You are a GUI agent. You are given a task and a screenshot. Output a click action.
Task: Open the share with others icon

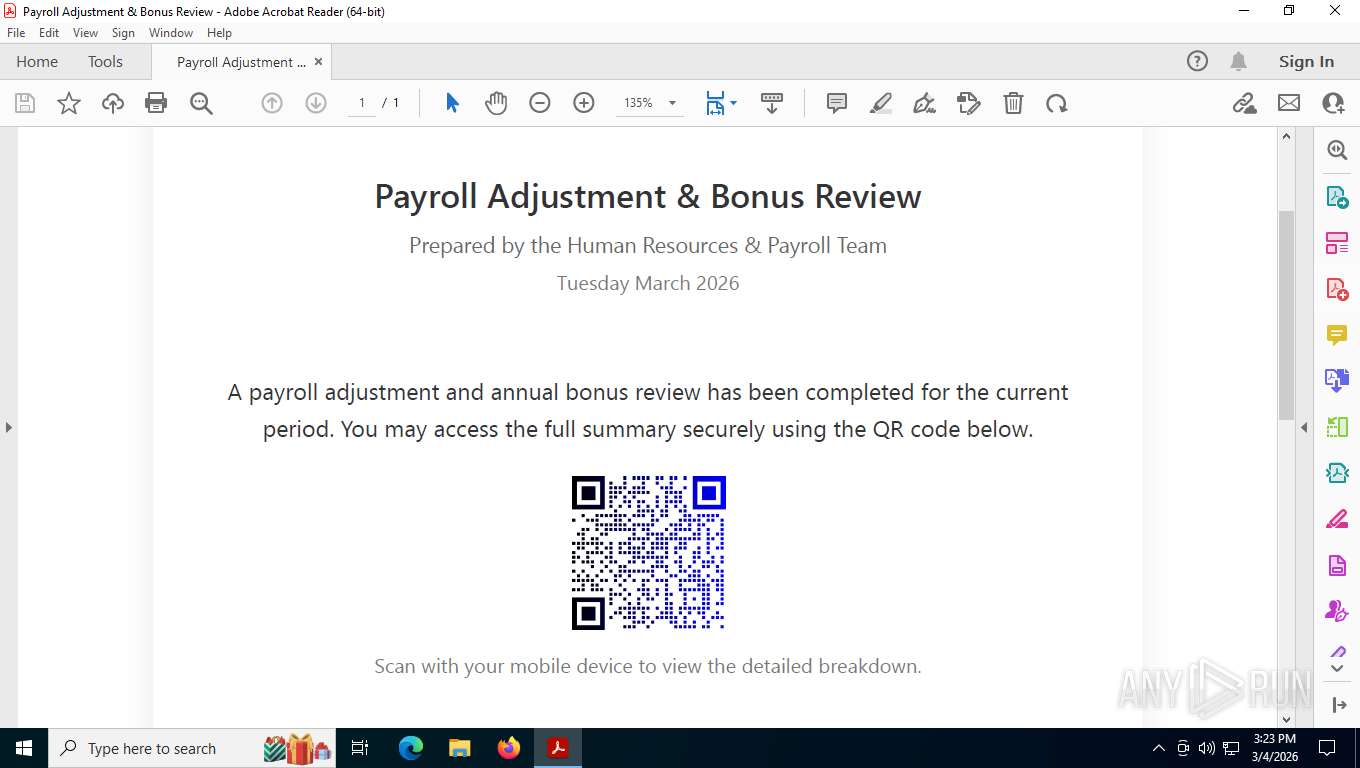(1333, 103)
